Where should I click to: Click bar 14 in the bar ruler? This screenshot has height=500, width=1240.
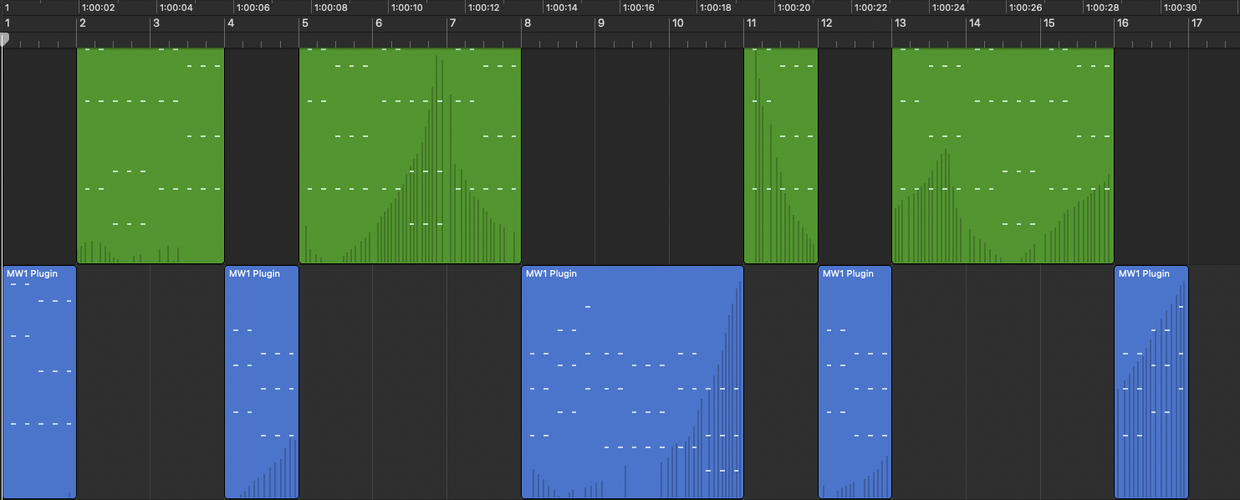(974, 23)
